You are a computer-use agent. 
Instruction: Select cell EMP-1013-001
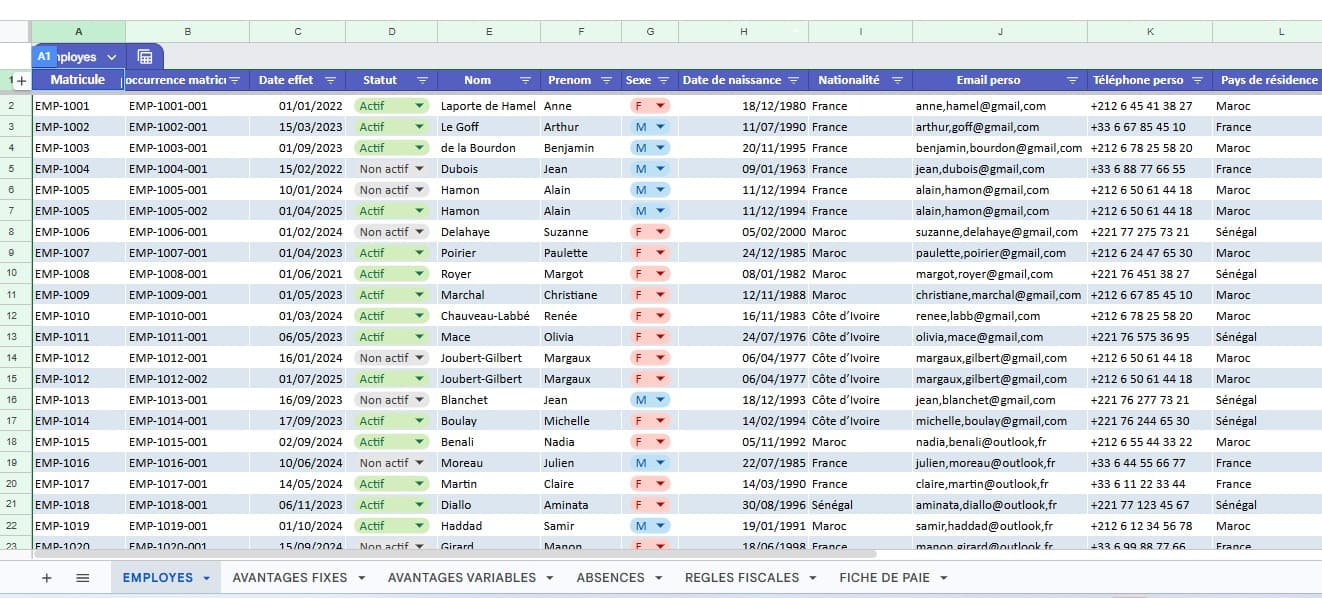(x=187, y=400)
